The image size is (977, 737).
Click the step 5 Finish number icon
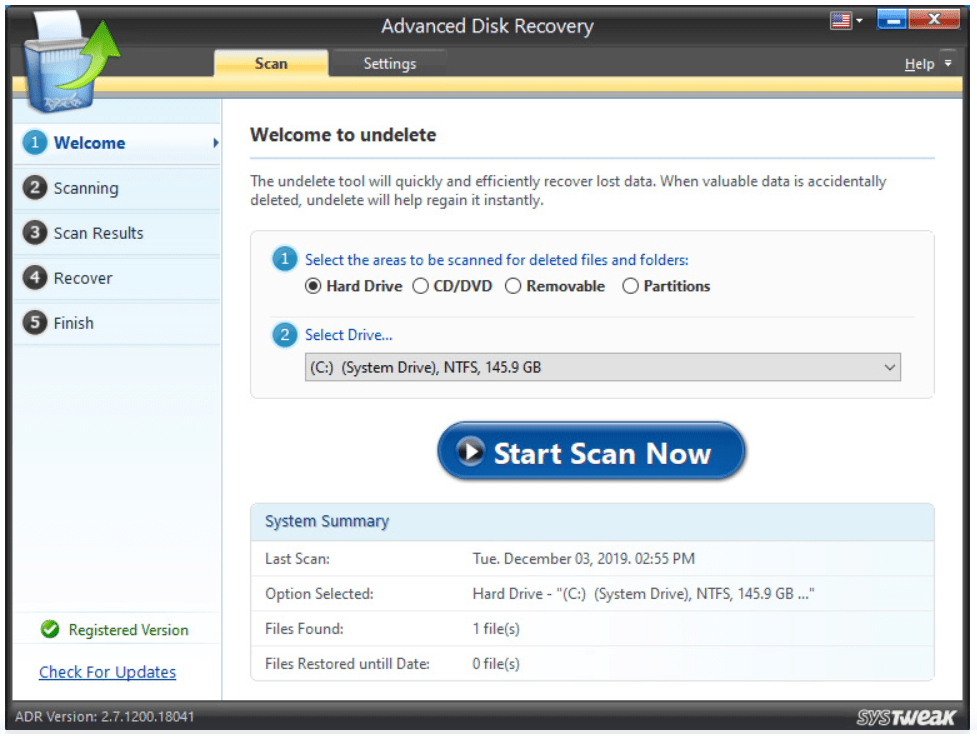pos(35,322)
